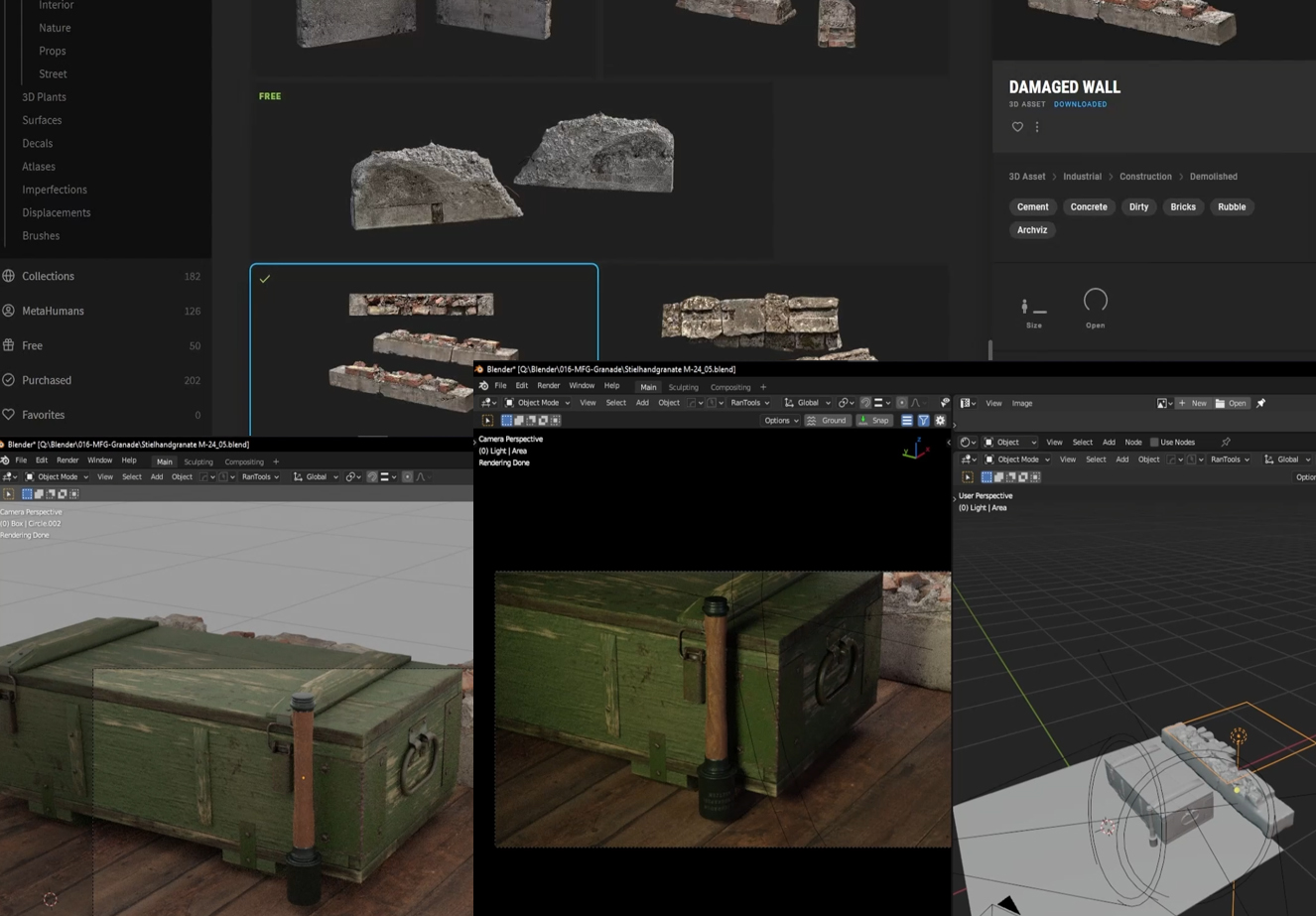Select the FREE concrete chunks asset thumbnail

(512, 171)
